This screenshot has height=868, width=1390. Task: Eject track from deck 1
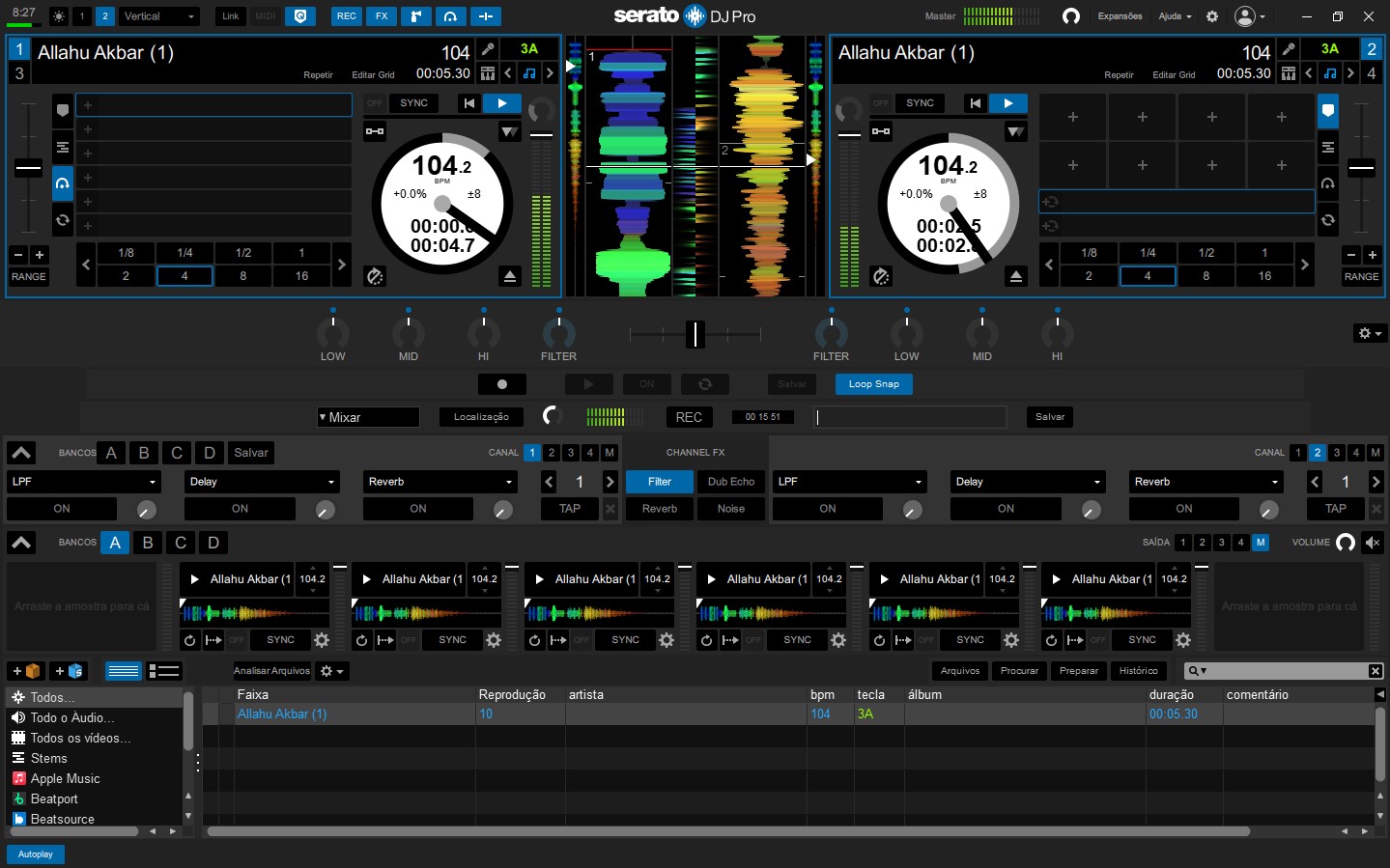coord(510,277)
